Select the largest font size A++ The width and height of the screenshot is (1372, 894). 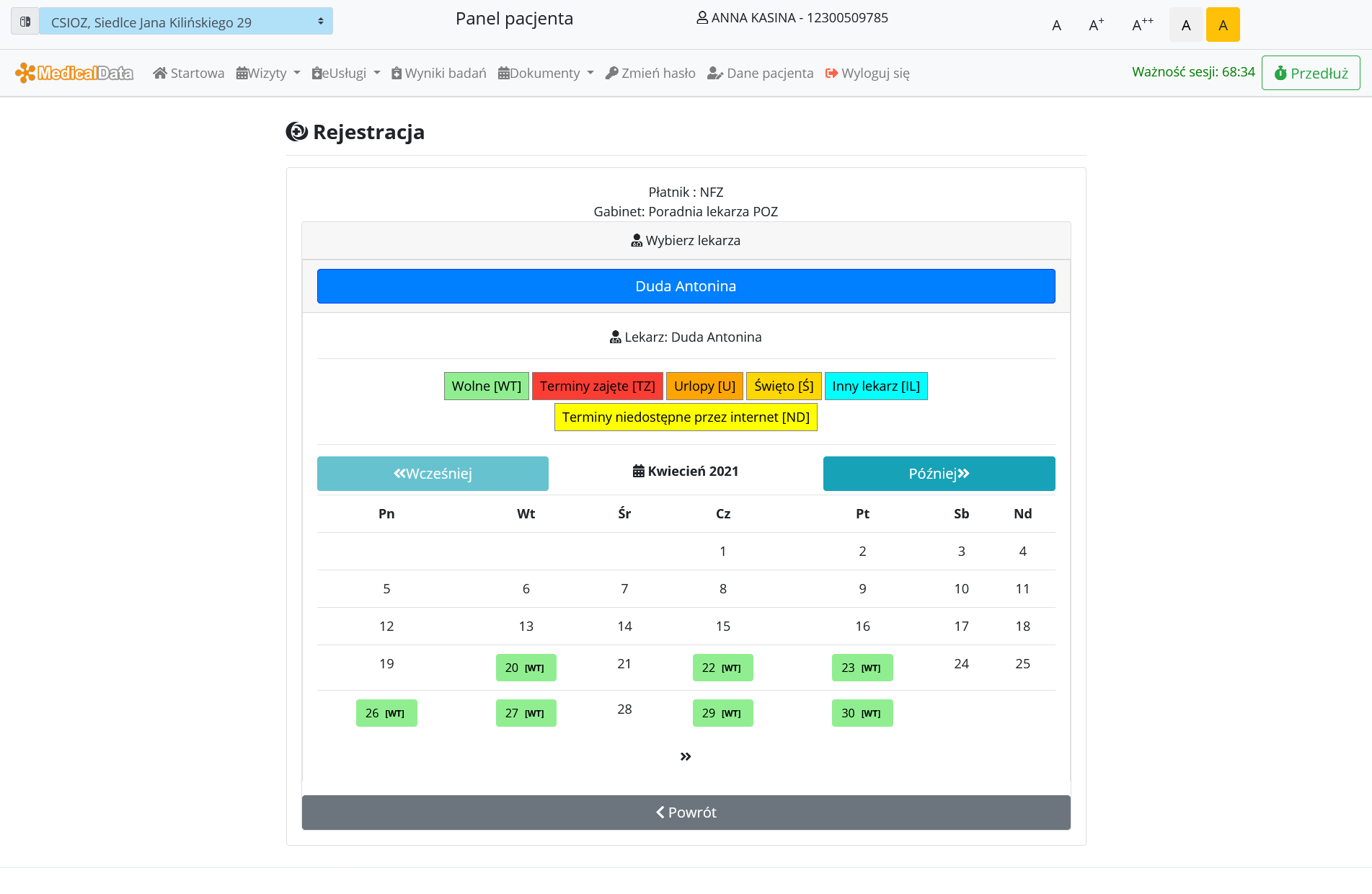click(1142, 25)
